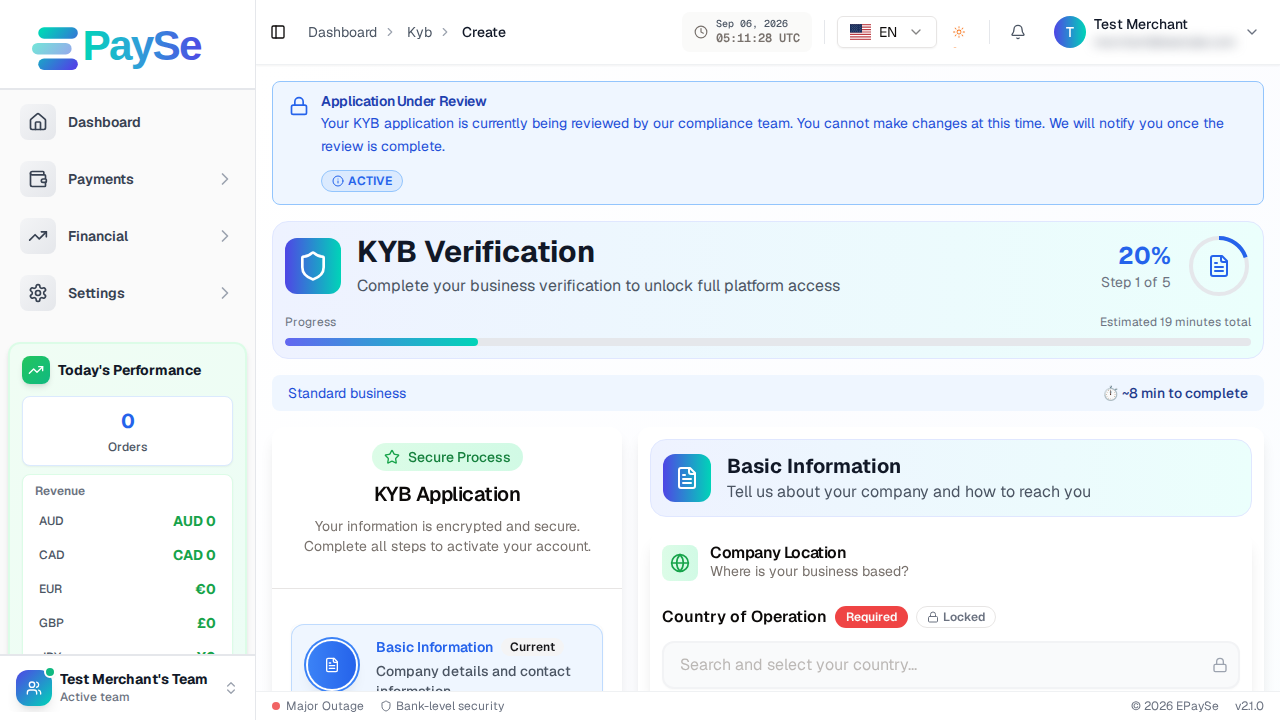Click the clock icon by date

tap(701, 32)
